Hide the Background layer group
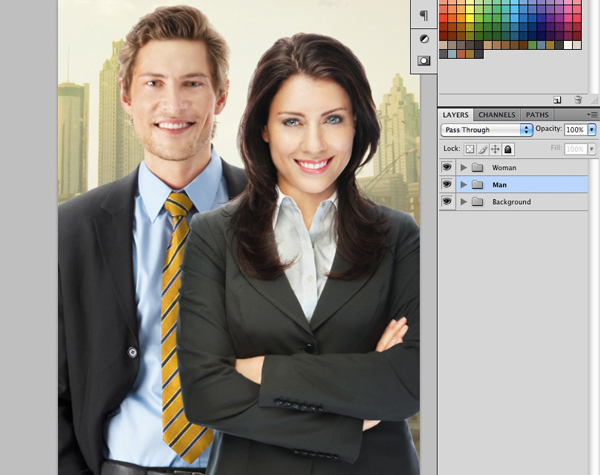 [x=447, y=202]
